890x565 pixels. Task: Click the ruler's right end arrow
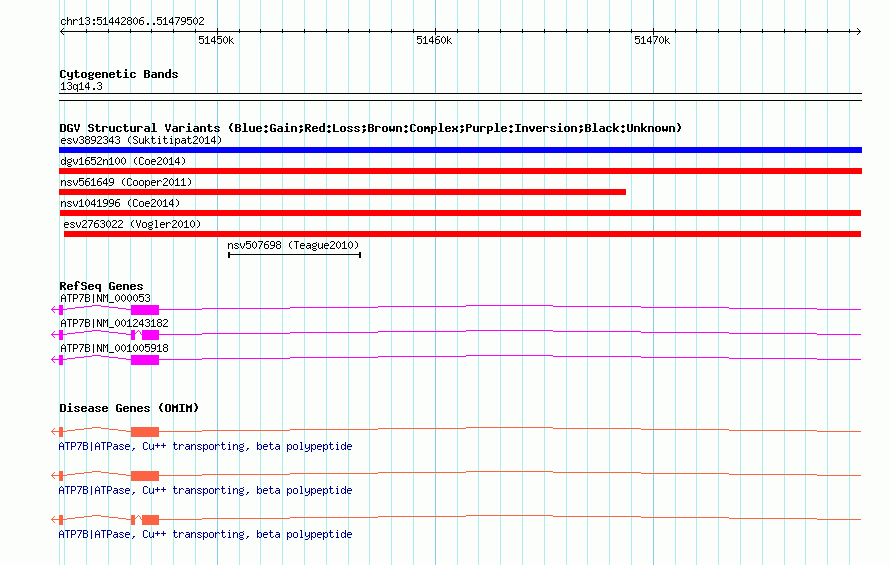[x=859, y=31]
